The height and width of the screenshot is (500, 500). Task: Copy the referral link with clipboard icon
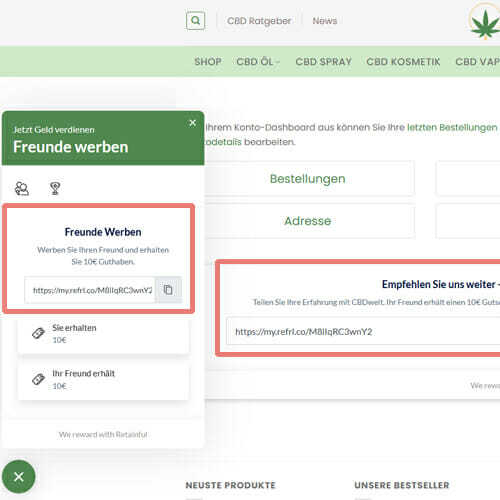168,290
